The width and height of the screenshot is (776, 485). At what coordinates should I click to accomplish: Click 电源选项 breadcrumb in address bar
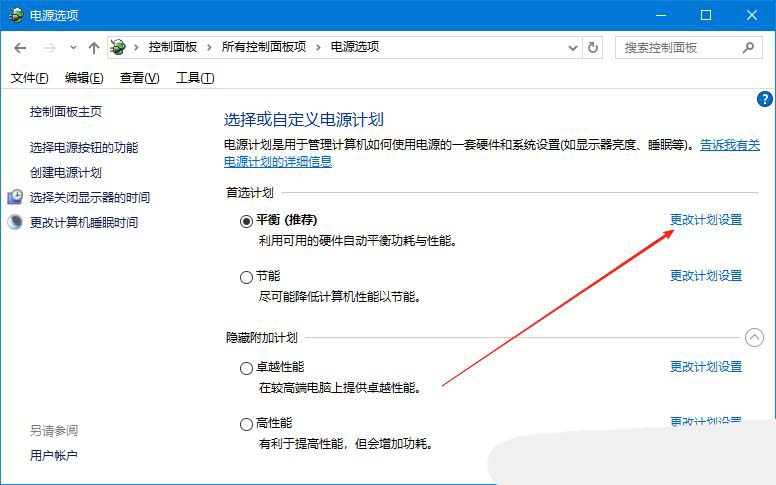click(x=355, y=47)
